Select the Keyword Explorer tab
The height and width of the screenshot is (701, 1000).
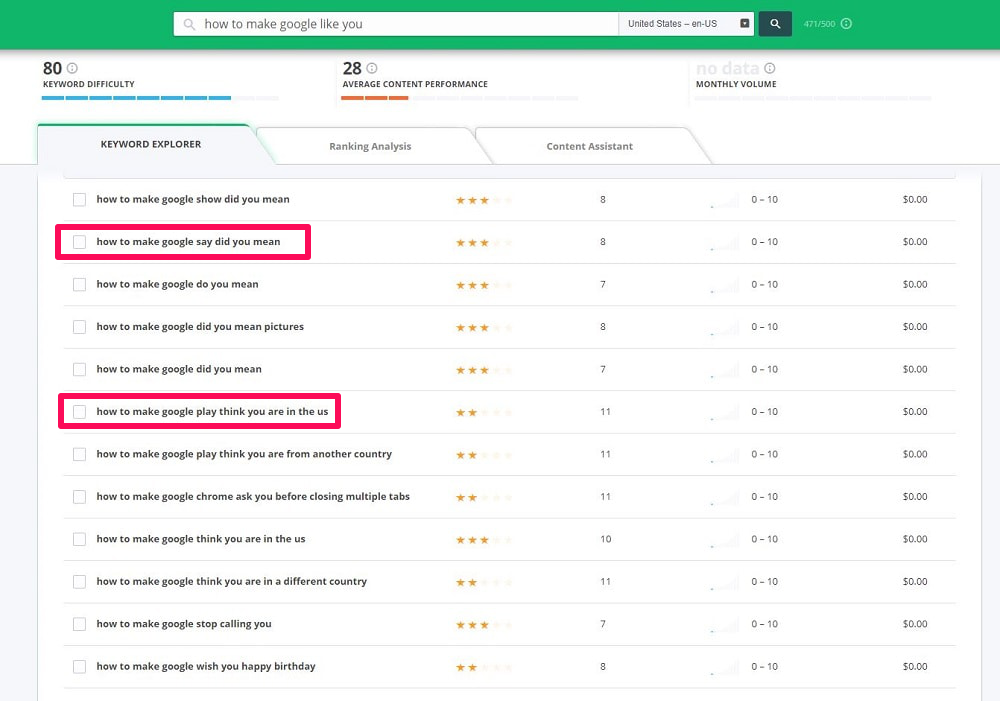pyautogui.click(x=151, y=144)
